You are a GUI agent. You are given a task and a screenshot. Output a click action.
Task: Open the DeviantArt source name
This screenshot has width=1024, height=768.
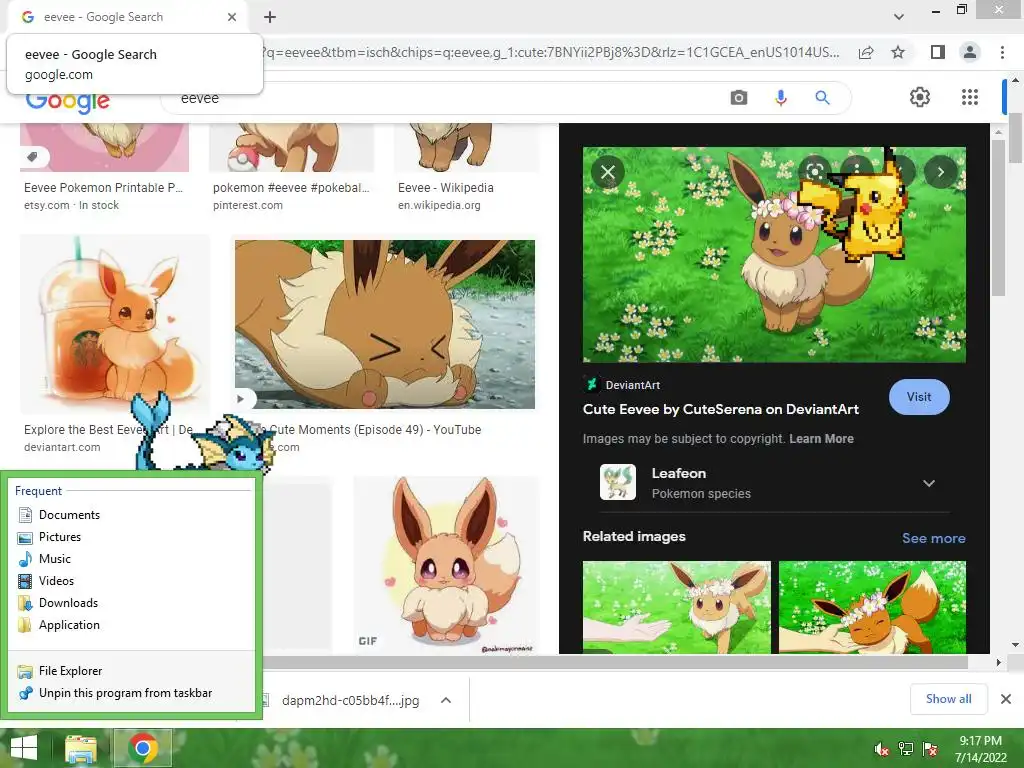(632, 385)
